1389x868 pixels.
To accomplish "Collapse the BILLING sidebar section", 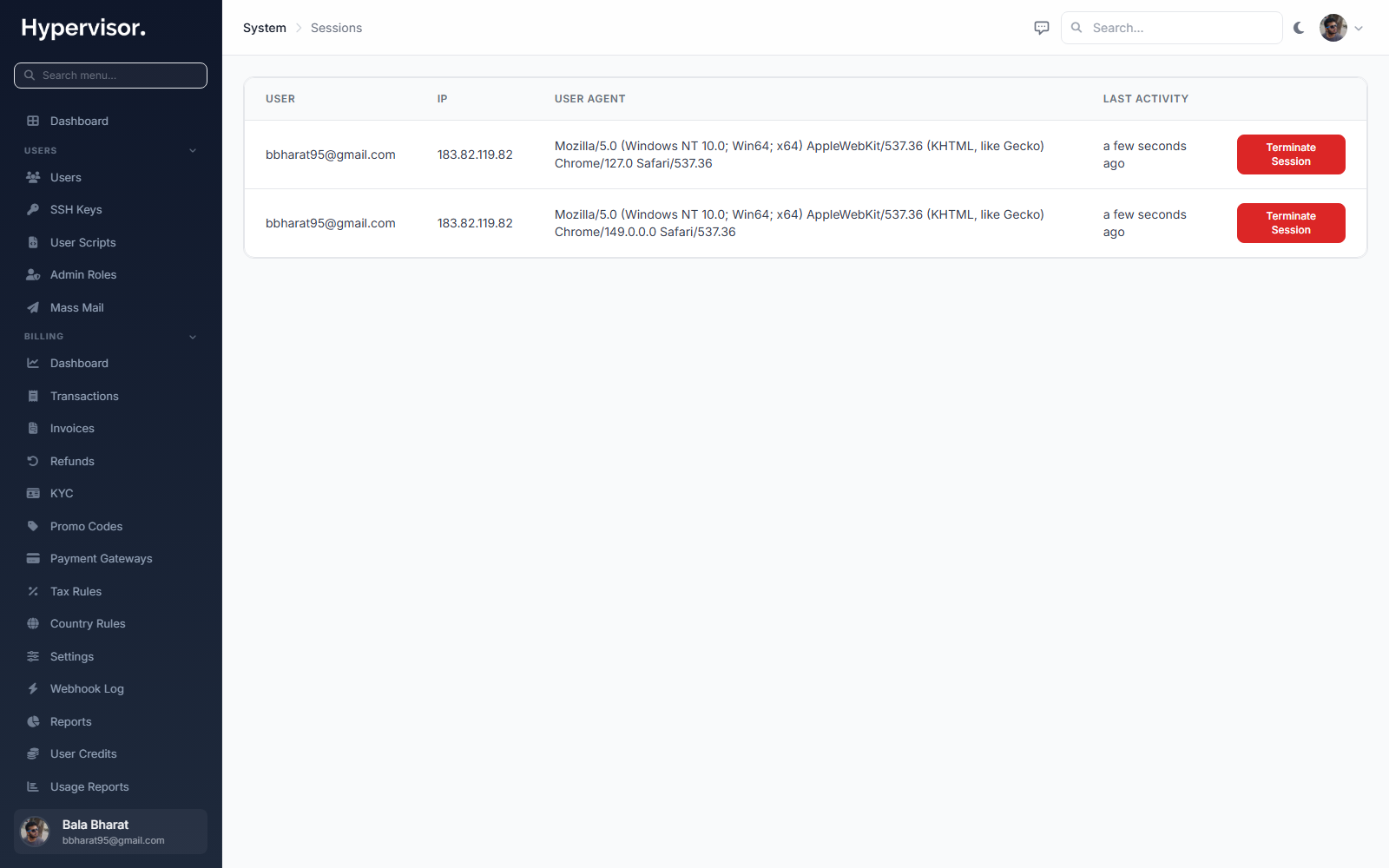I will (x=193, y=337).
